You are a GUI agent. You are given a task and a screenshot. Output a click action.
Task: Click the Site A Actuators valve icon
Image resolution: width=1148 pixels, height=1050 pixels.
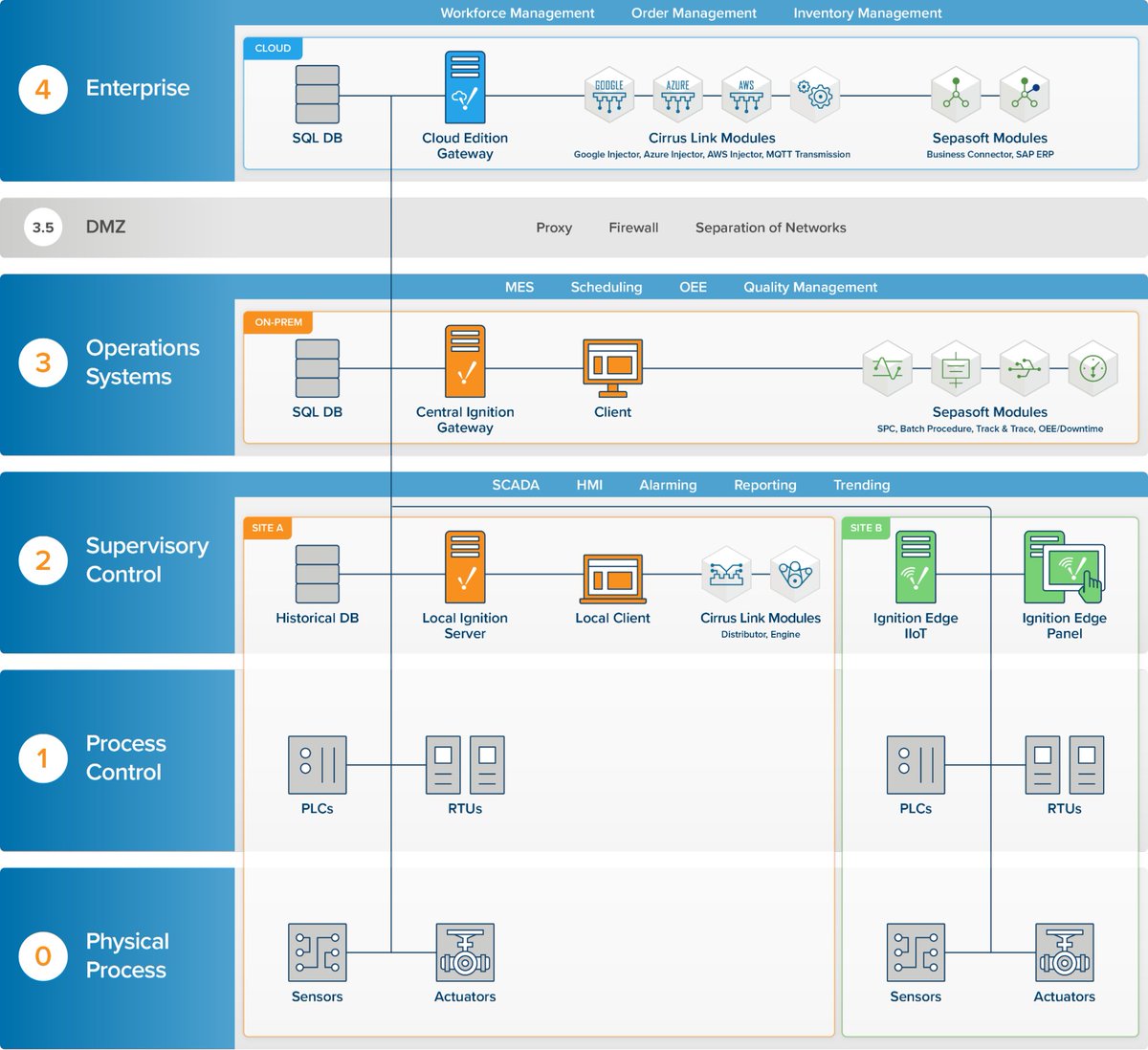click(x=465, y=952)
